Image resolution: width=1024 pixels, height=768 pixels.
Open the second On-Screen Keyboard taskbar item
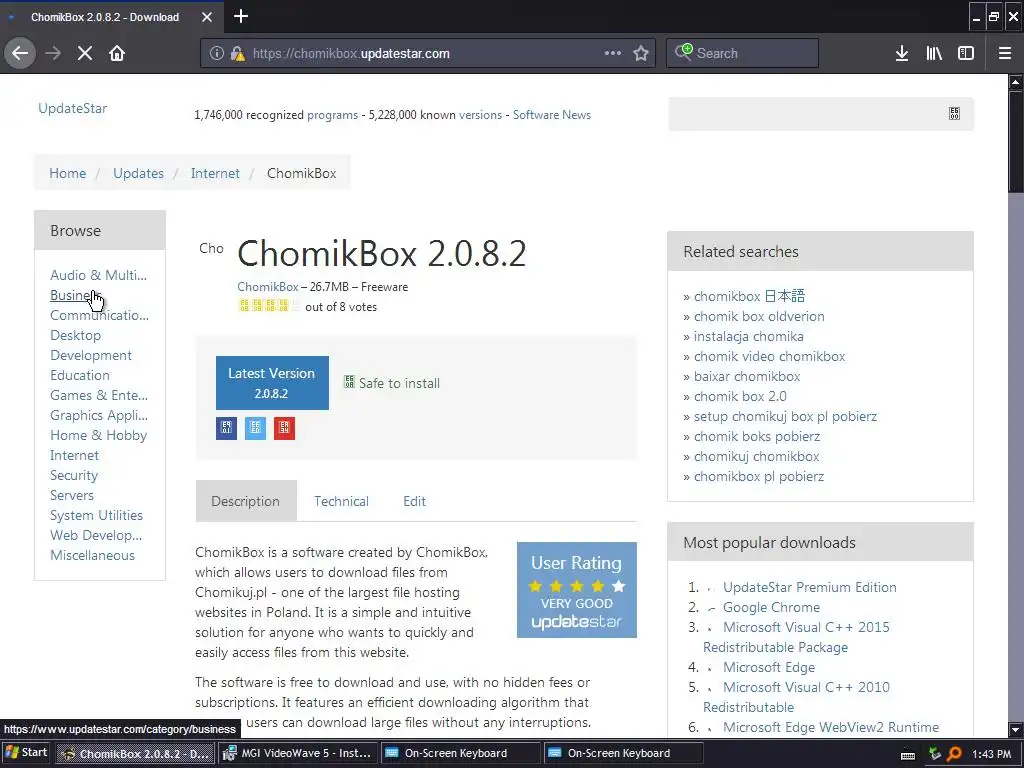(x=624, y=753)
